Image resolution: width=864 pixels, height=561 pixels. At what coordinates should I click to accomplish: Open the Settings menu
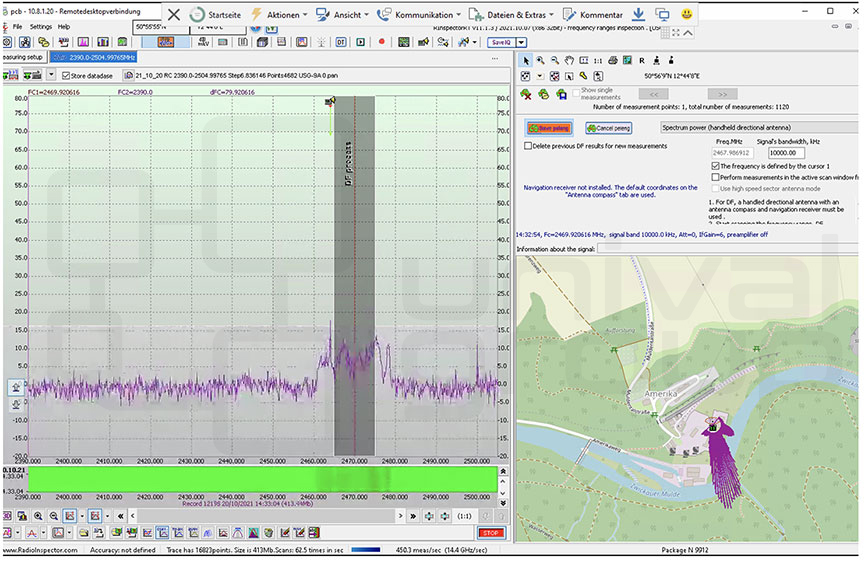41,26
